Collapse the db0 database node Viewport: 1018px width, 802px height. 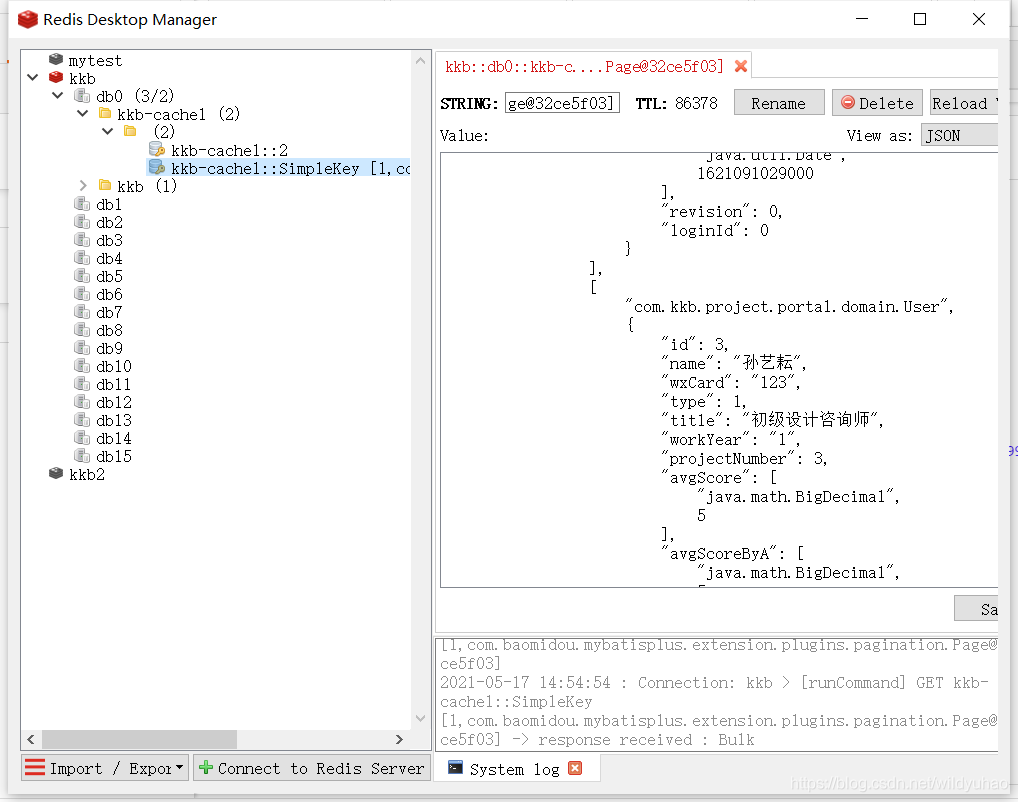[x=59, y=97]
